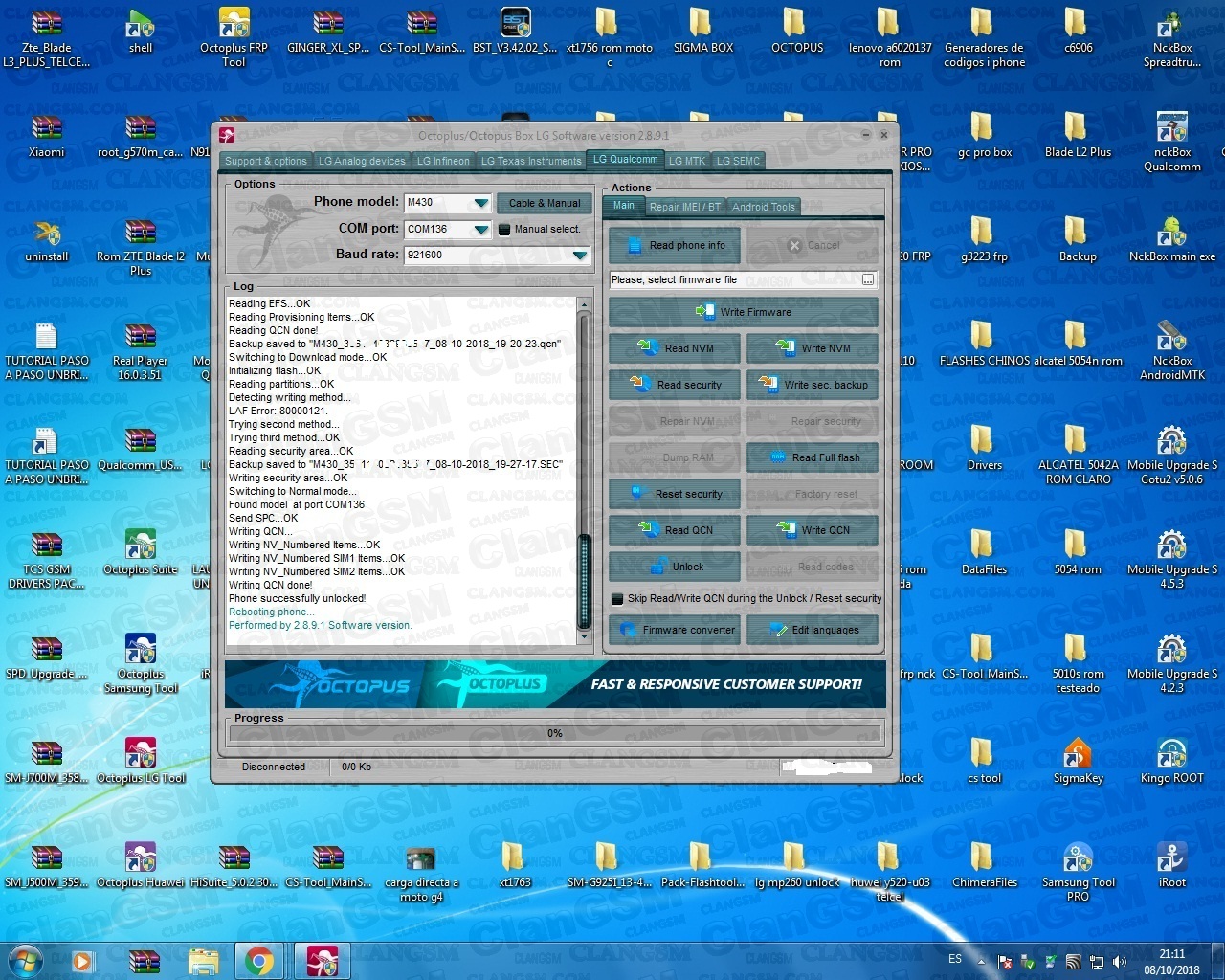Open the shell desktop shortcut
Image resolution: width=1225 pixels, height=980 pixels.
point(141,32)
